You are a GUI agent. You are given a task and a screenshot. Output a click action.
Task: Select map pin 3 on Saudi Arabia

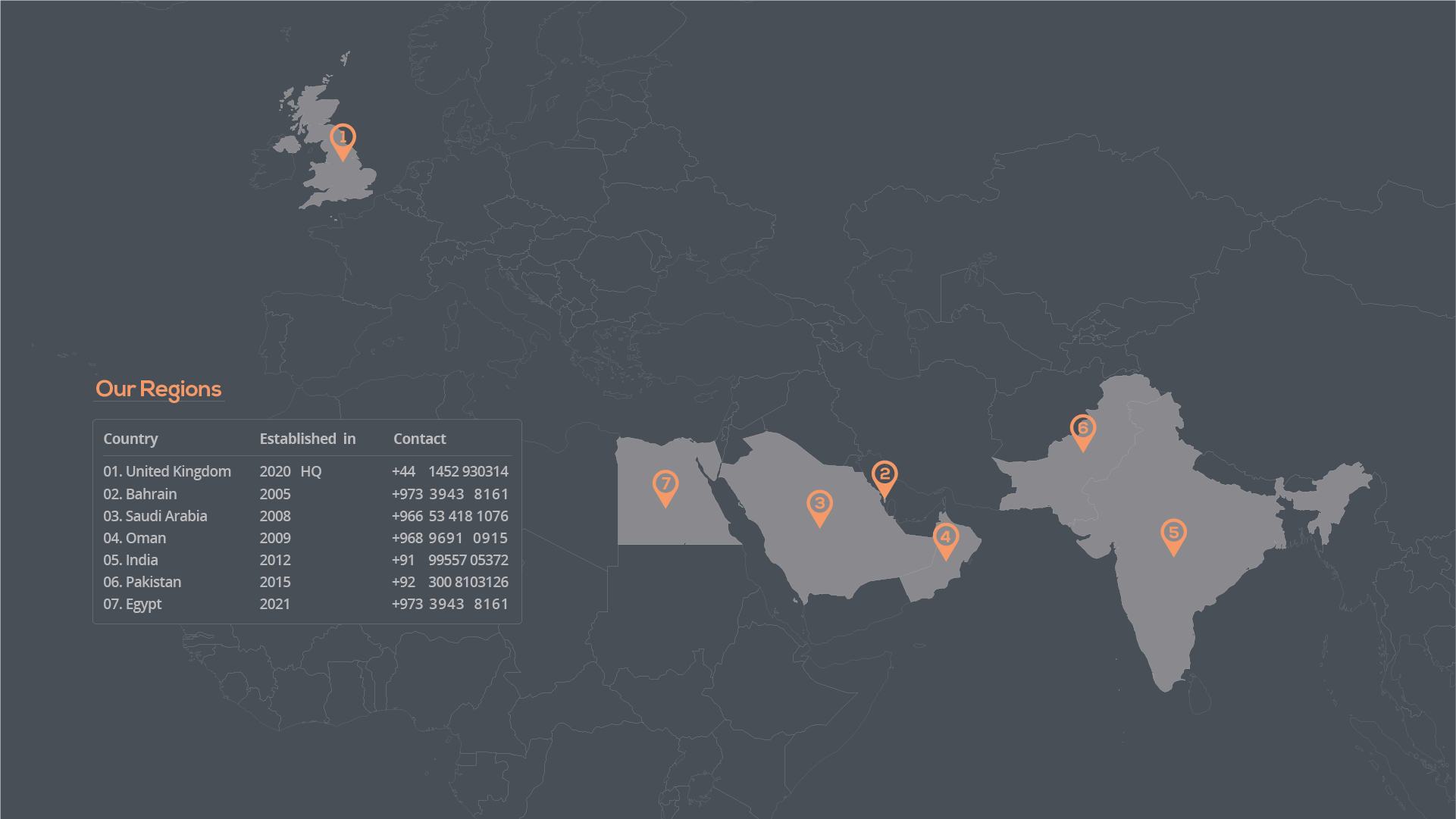[819, 506]
